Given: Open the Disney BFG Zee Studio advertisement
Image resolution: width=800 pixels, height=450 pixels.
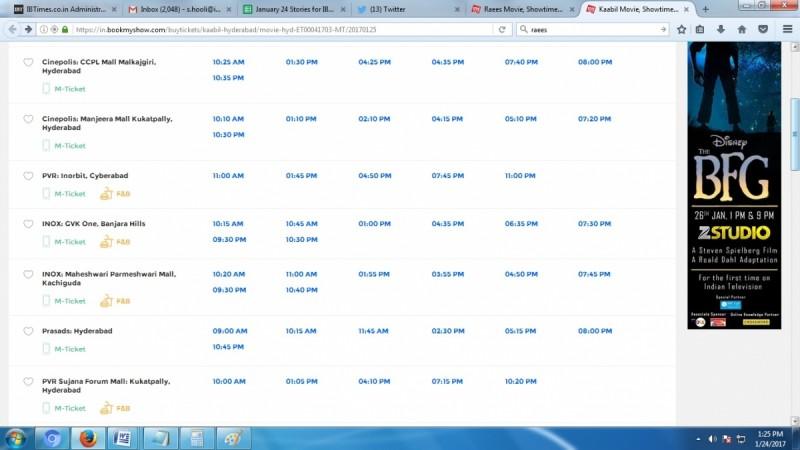Looking at the screenshot, I should click(x=734, y=185).
